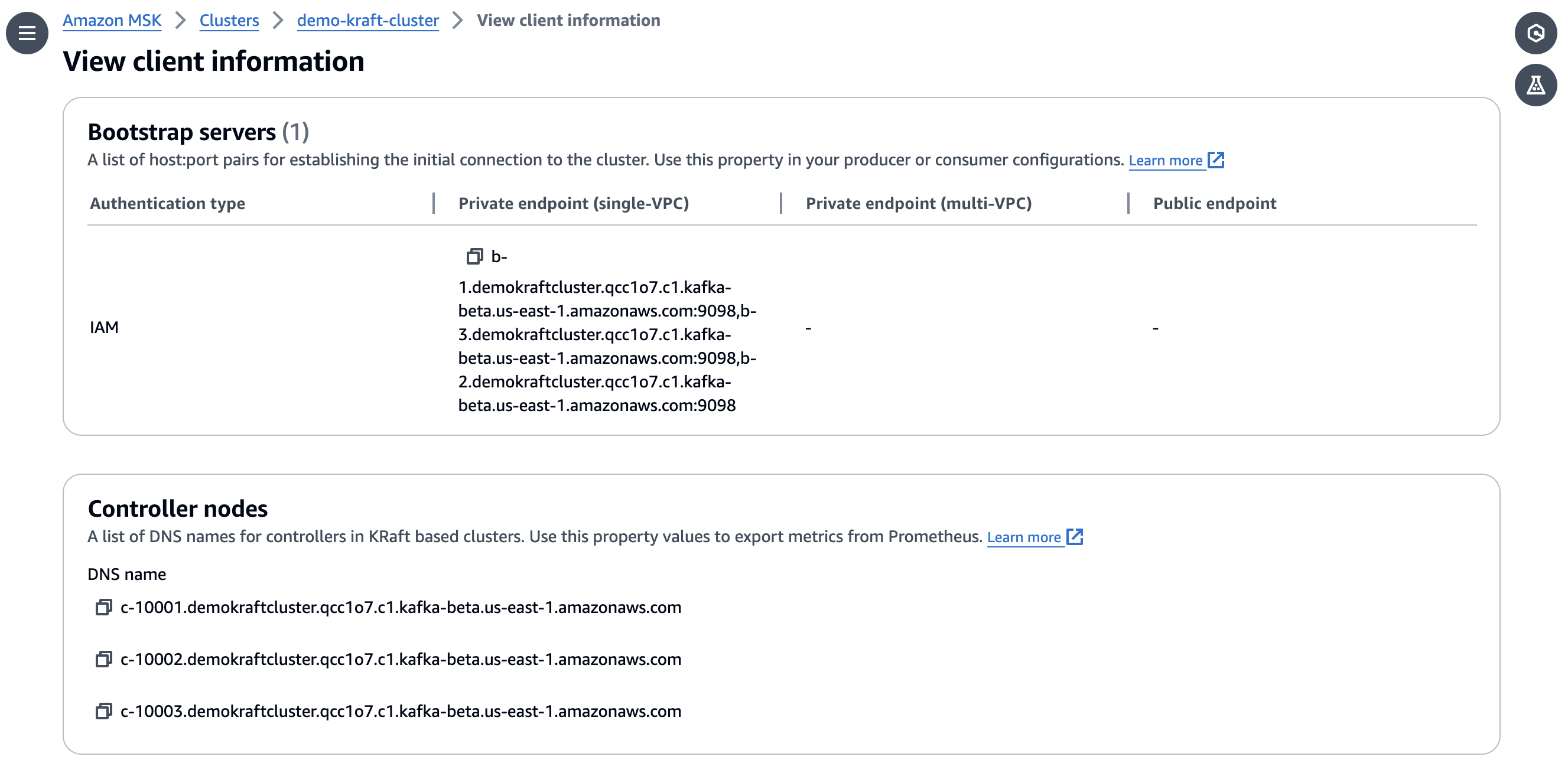Click Private endpoint (single-VPC) column header
This screenshot has height=763, width=1568.
click(x=572, y=203)
